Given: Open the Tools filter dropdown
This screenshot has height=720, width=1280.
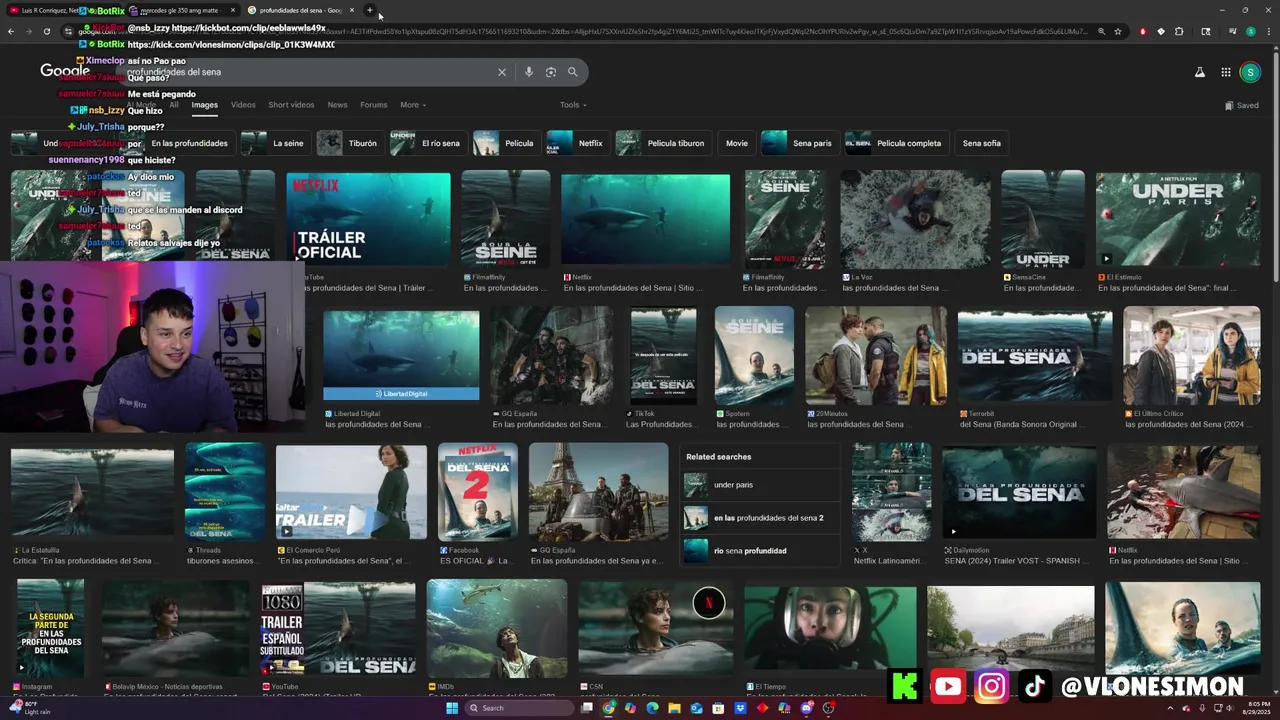Looking at the screenshot, I should [x=573, y=105].
